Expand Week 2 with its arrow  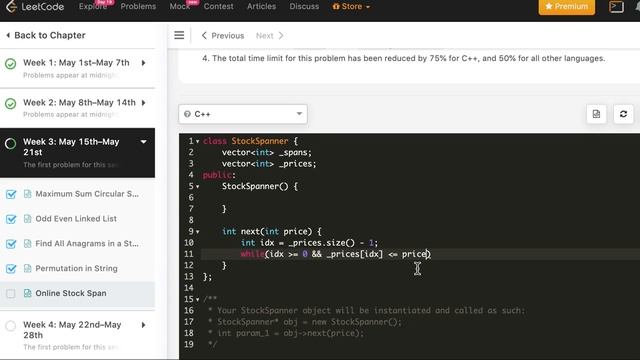click(x=144, y=103)
